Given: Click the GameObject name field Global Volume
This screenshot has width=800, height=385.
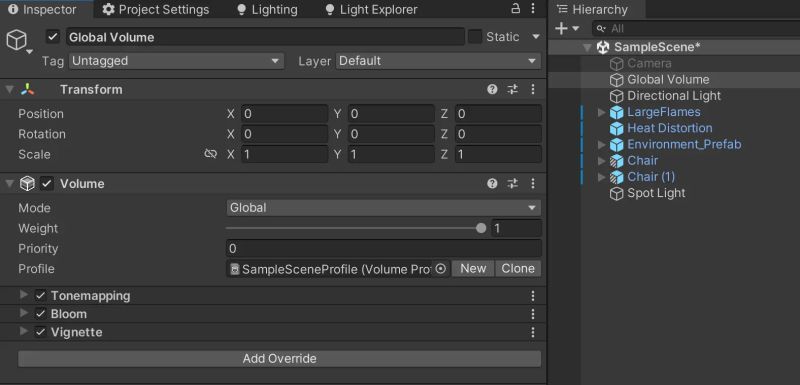Looking at the screenshot, I should [x=265, y=37].
